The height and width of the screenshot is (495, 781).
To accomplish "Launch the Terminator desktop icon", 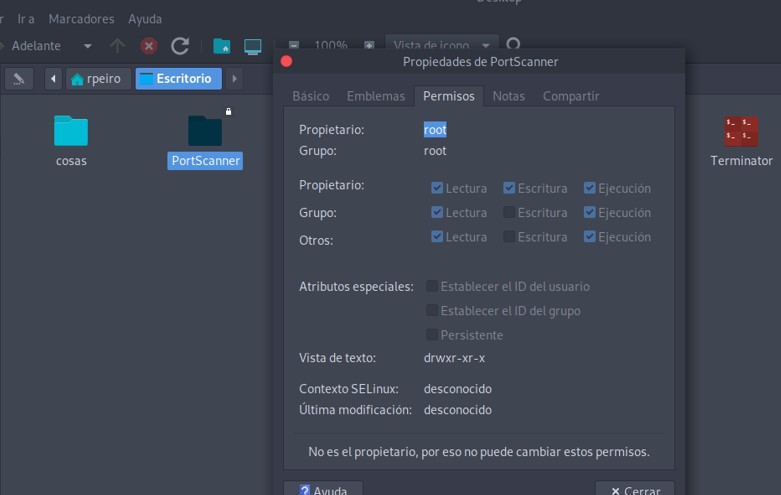I will coord(741,131).
